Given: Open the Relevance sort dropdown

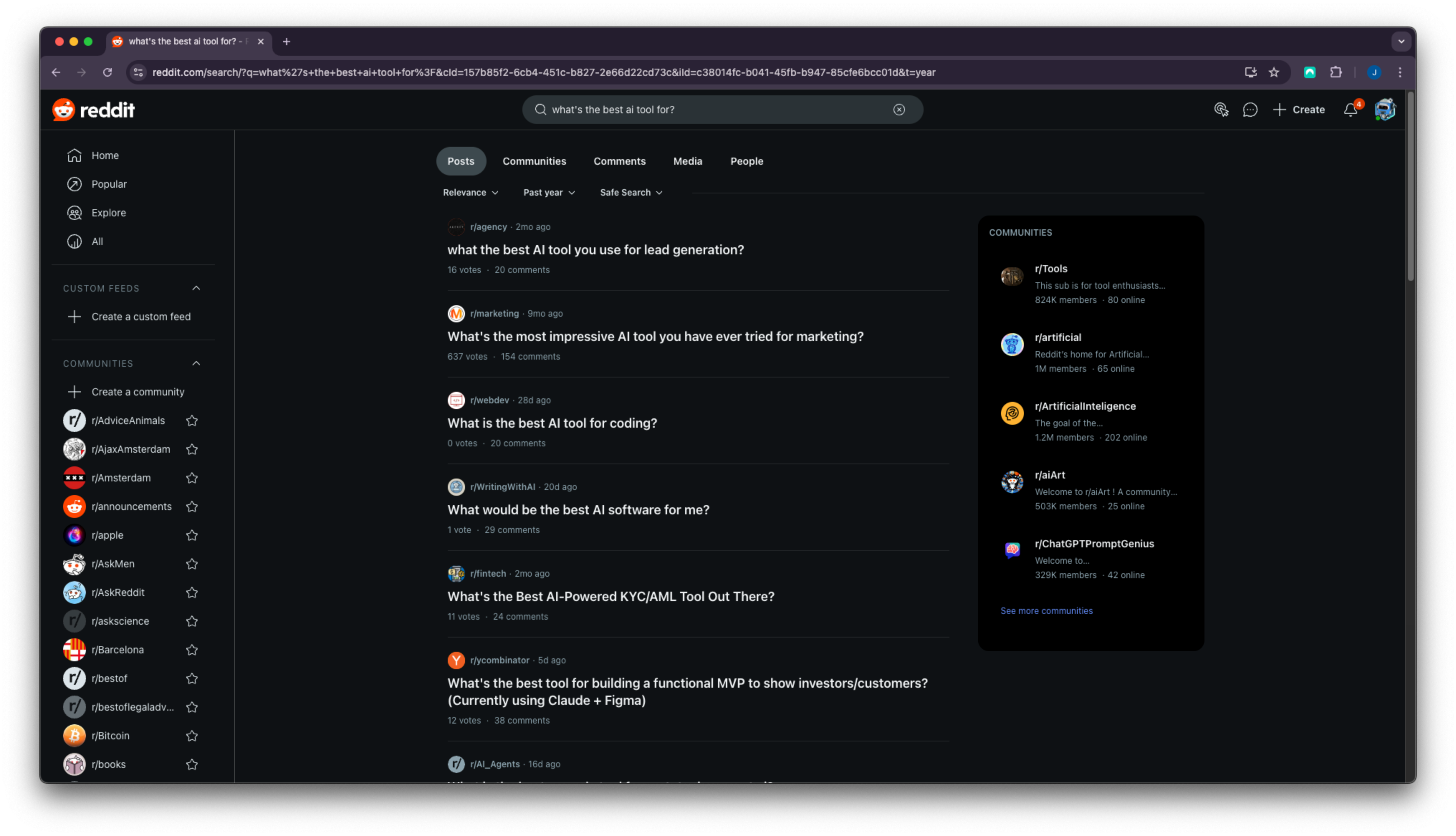Looking at the screenshot, I should pos(470,192).
